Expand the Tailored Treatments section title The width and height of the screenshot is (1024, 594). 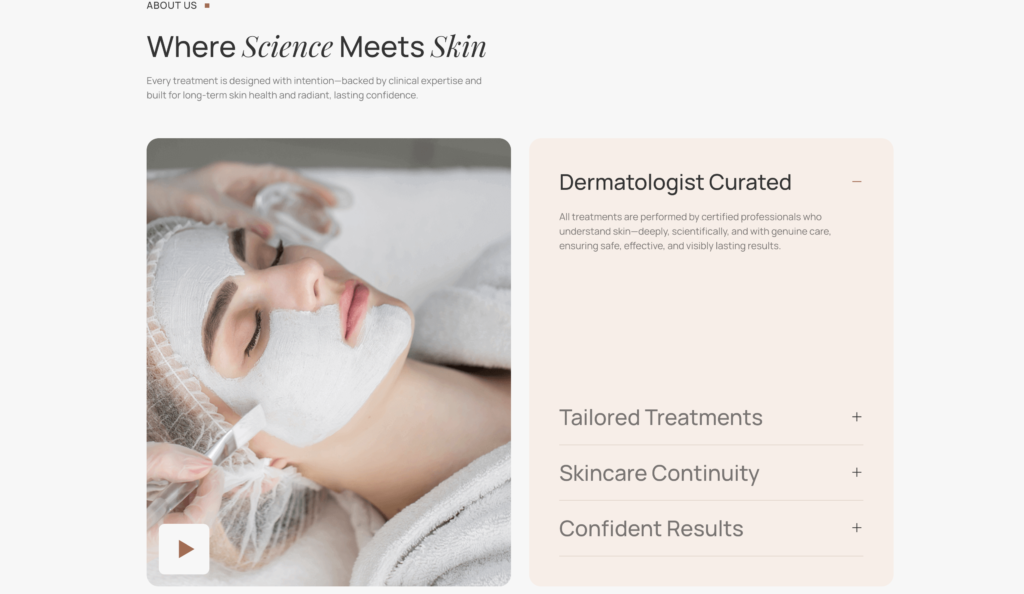tap(661, 417)
